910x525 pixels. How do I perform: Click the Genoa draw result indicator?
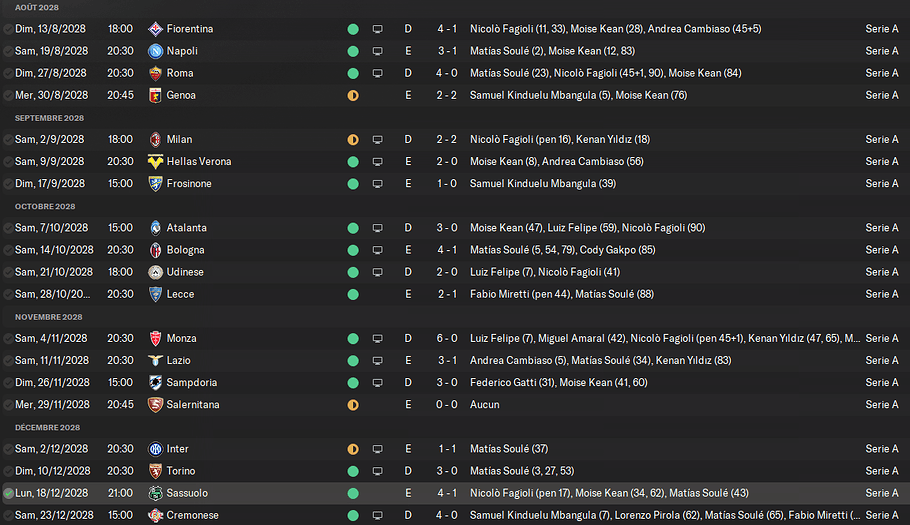pyautogui.click(x=353, y=95)
